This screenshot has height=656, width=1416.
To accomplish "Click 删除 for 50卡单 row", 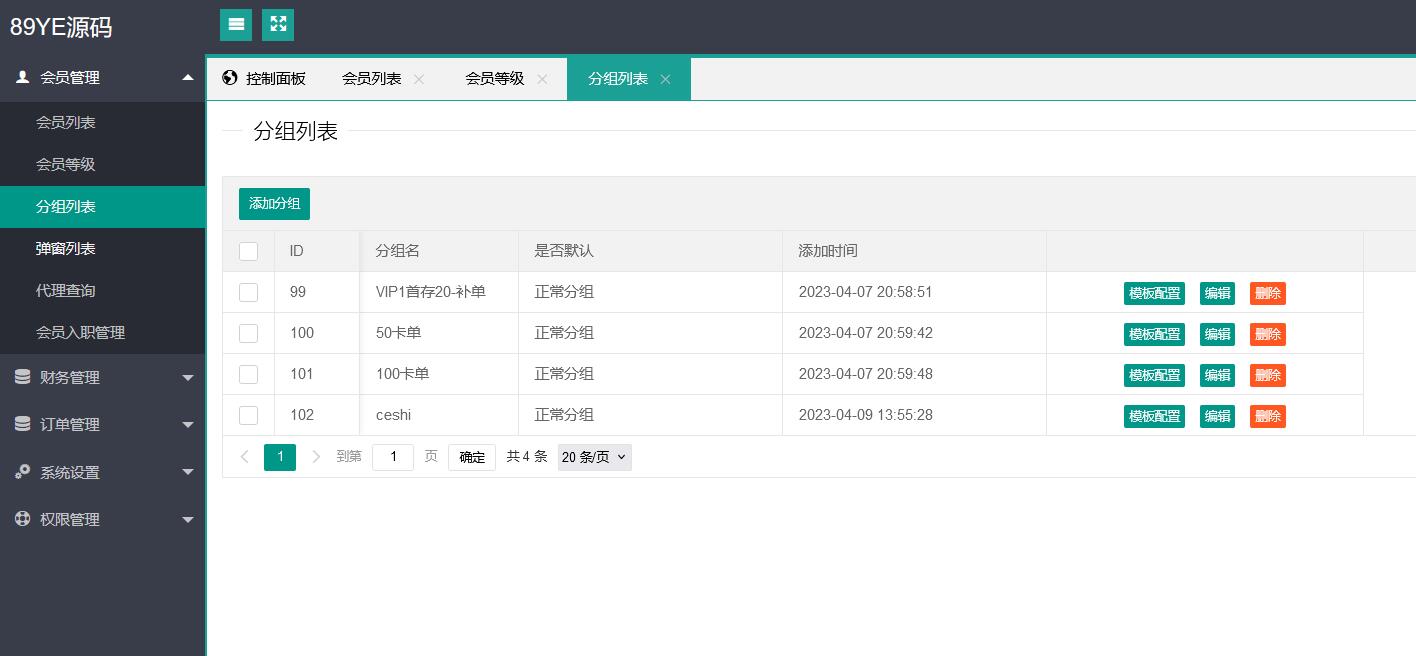I will [x=1268, y=334].
